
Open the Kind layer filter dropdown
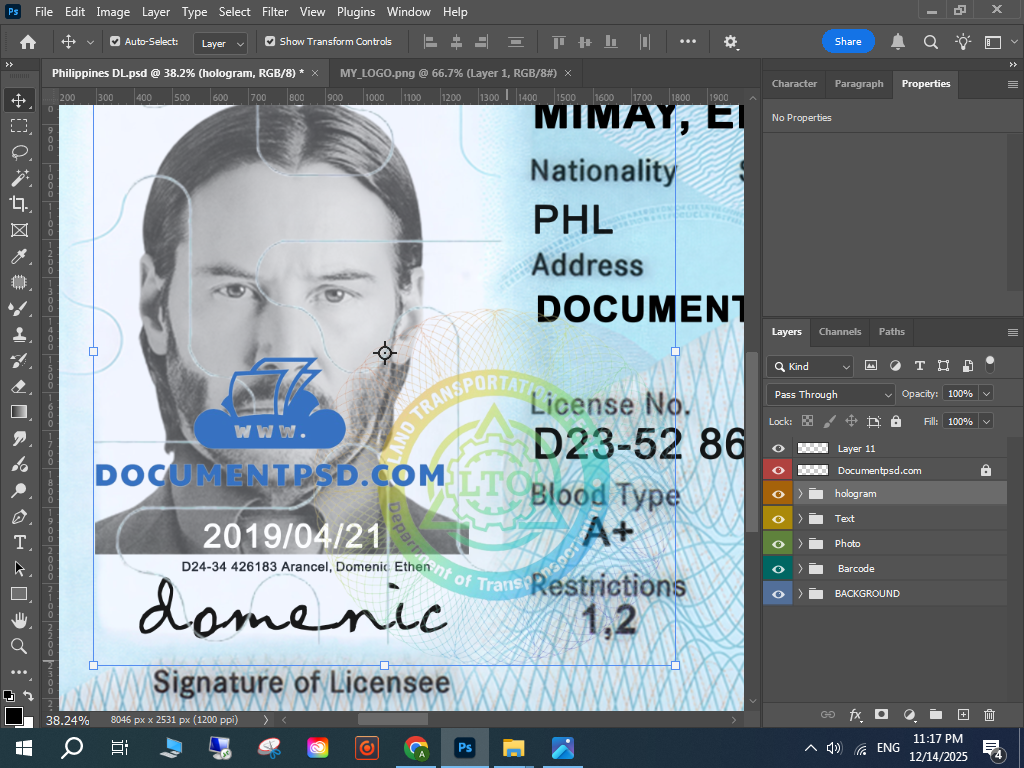tap(810, 366)
